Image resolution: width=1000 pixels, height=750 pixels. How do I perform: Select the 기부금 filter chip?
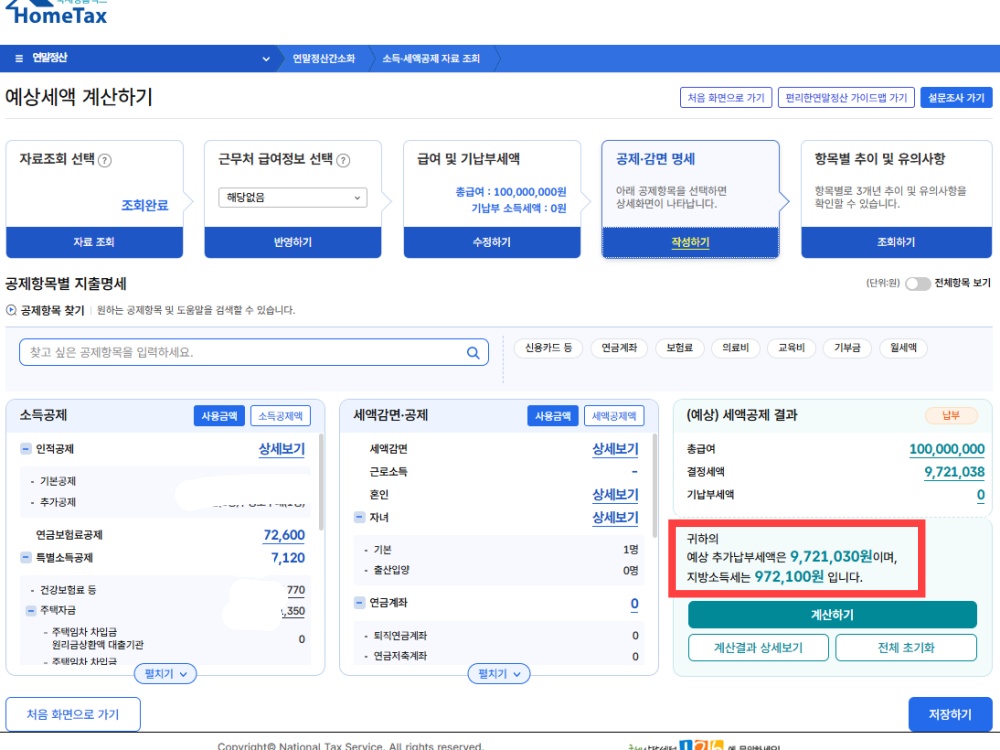point(848,348)
